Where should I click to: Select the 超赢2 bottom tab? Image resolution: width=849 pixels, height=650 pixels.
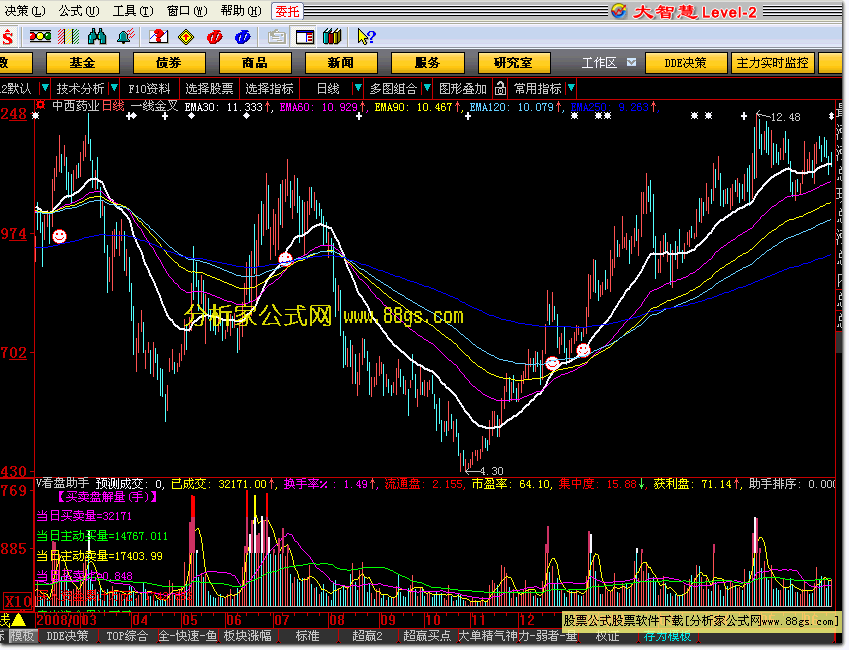coord(367,636)
